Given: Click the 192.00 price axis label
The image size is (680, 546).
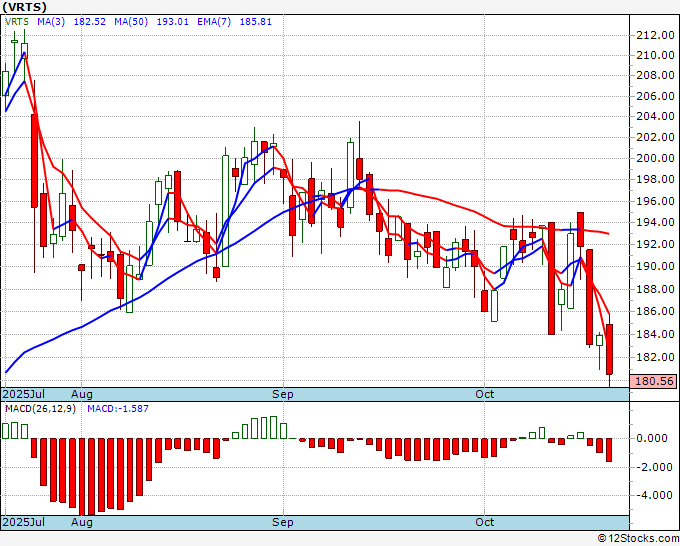Looking at the screenshot, I should coord(655,245).
